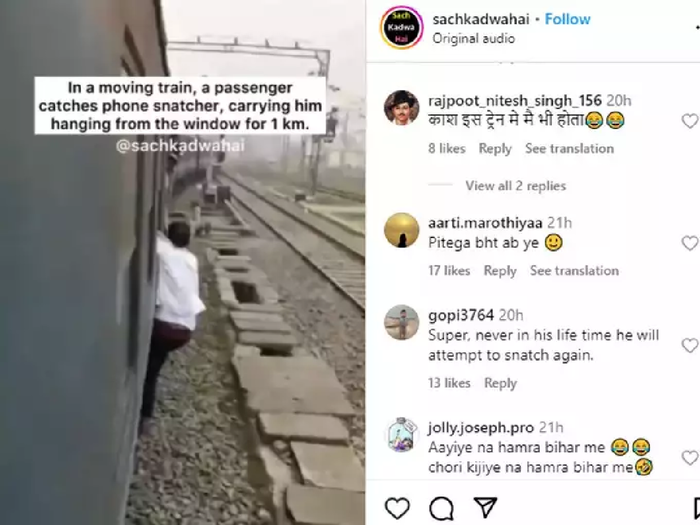See translation of aarti.marothiyaa's comment
Screen dimensions: 700x525
tap(574, 271)
